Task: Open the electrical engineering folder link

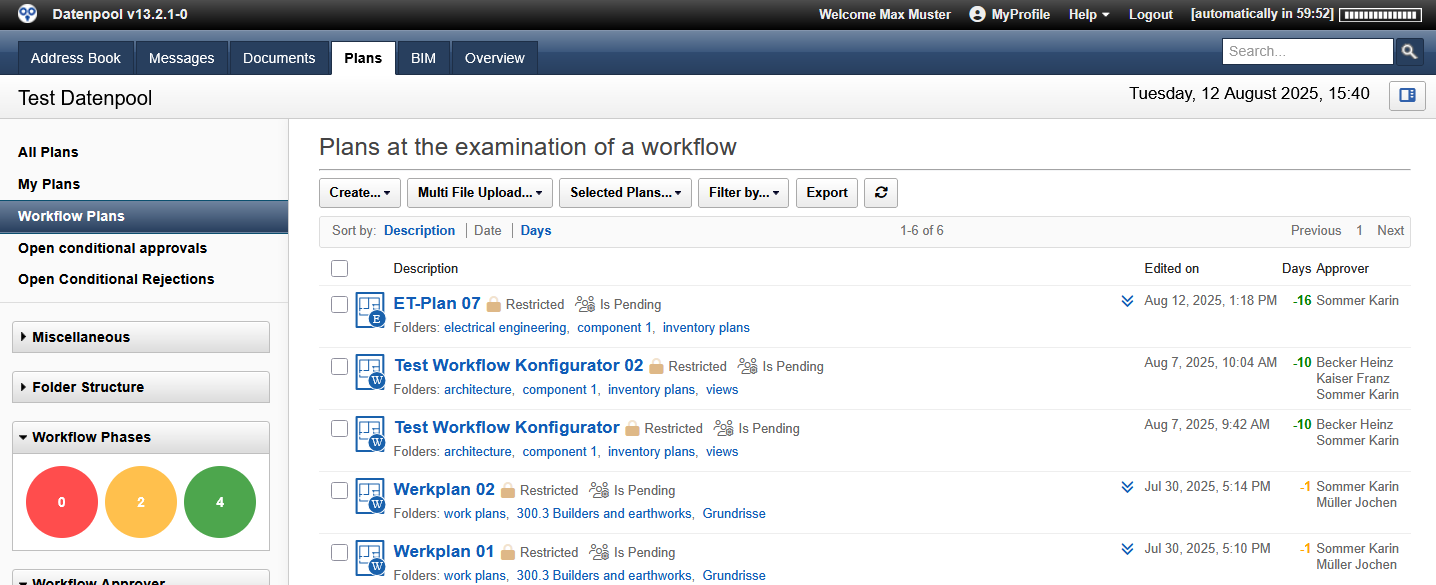Action: click(x=505, y=327)
